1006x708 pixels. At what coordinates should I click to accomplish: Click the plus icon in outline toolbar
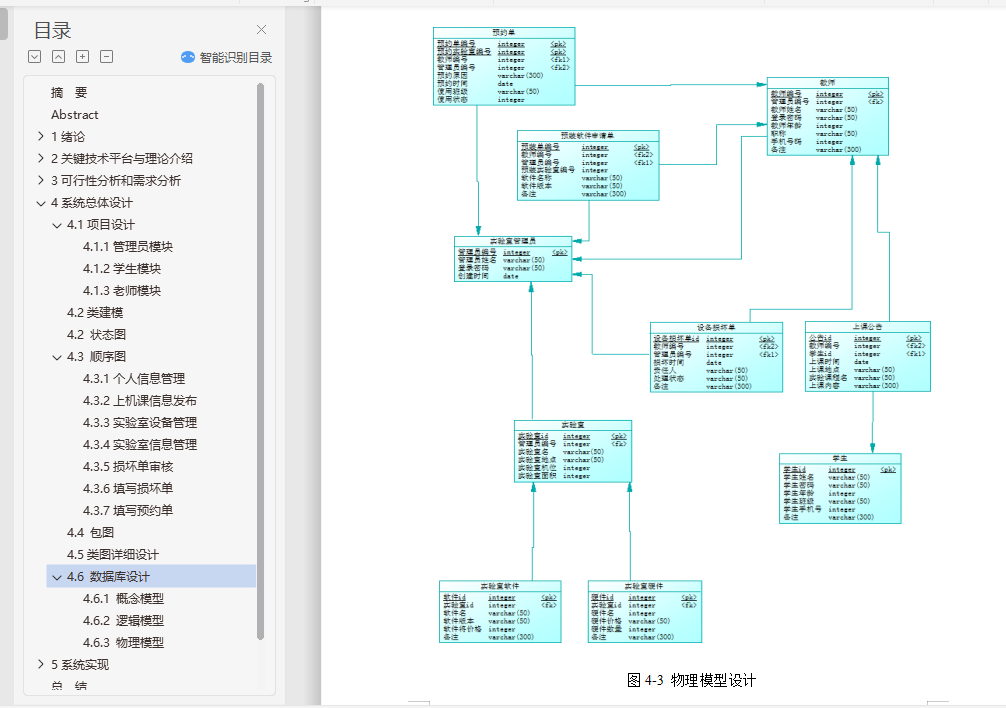83,56
